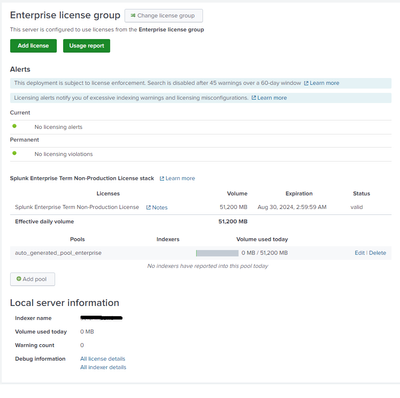Open Notes link for Non-Production License
Viewport: 400px width, 398px height.
pyautogui.click(x=160, y=207)
